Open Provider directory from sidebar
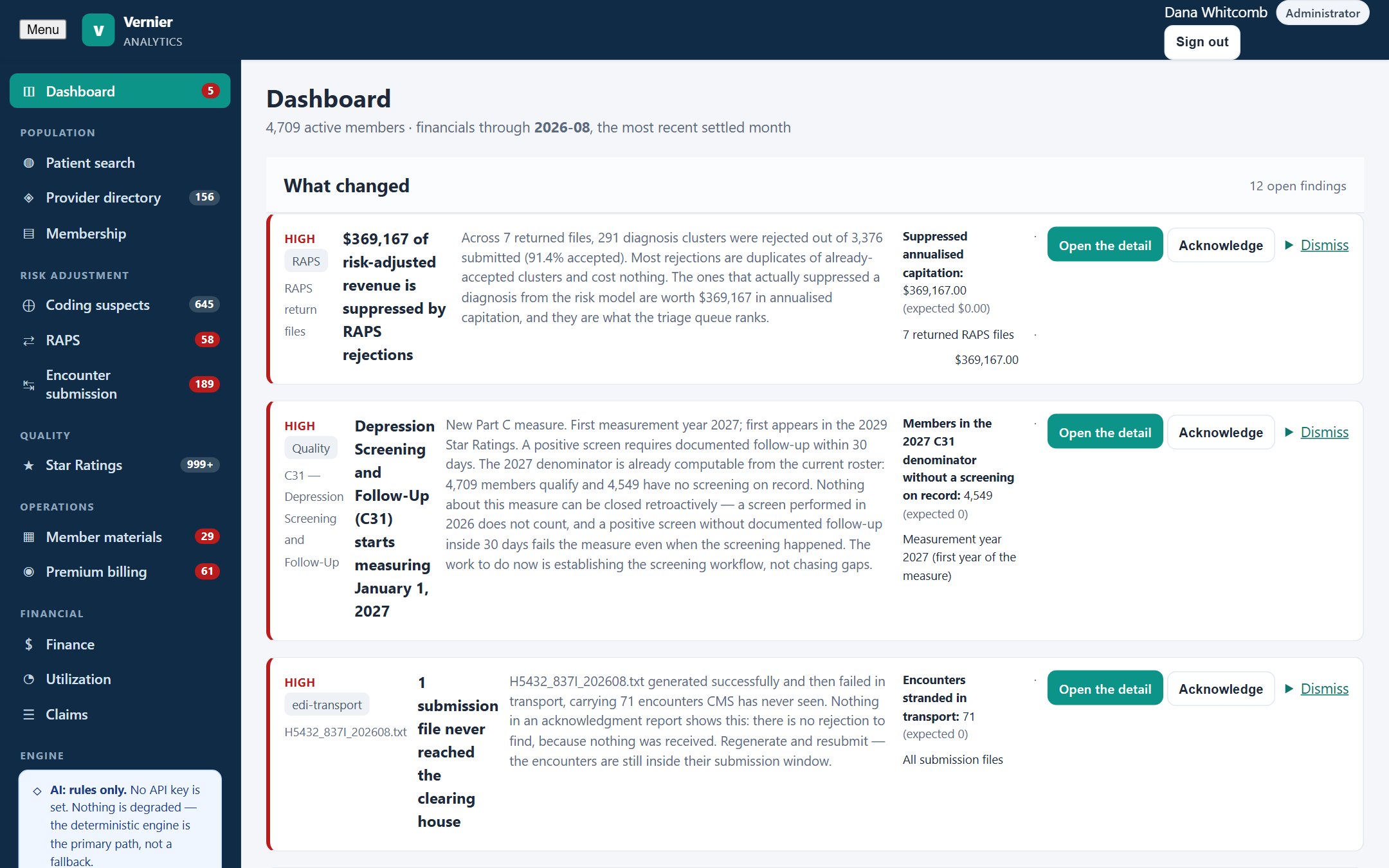Screen dimensions: 1389x868 120,197
